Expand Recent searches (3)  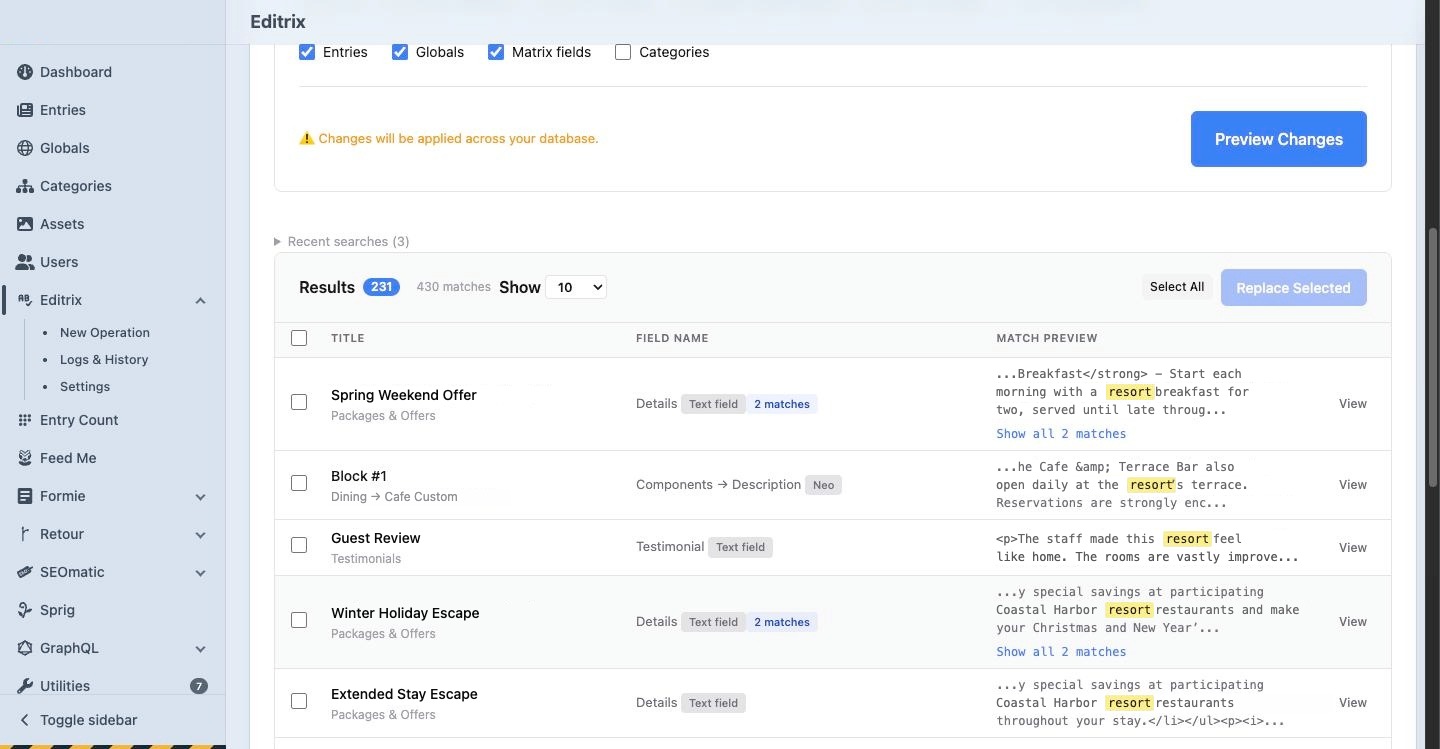tap(342, 241)
